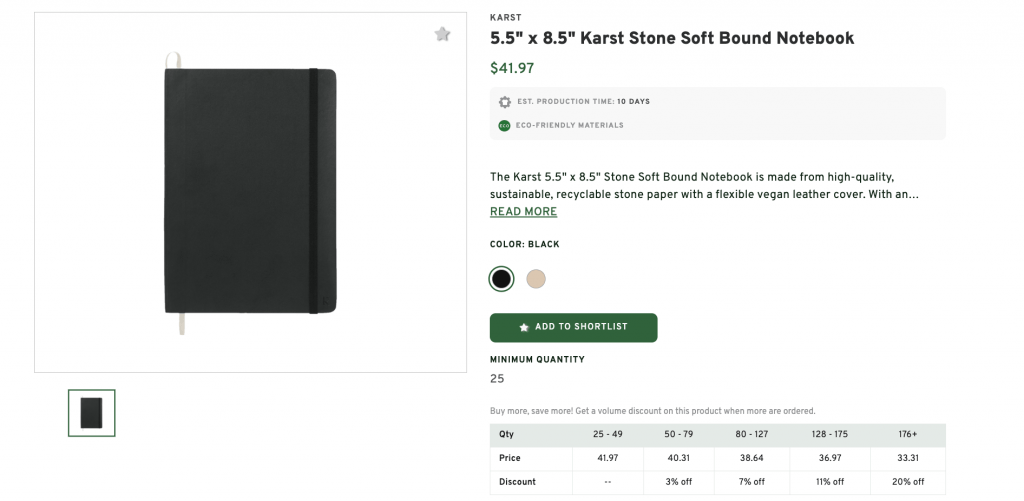Click the main black notebook product image

(x=250, y=192)
